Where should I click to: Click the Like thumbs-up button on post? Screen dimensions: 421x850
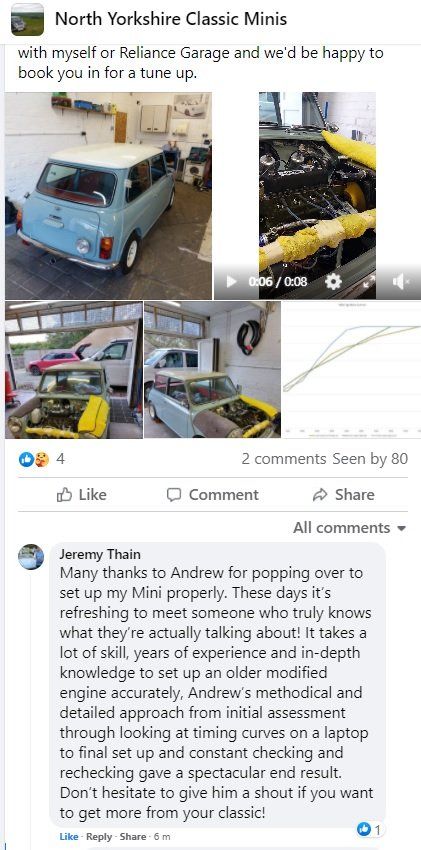(82, 494)
